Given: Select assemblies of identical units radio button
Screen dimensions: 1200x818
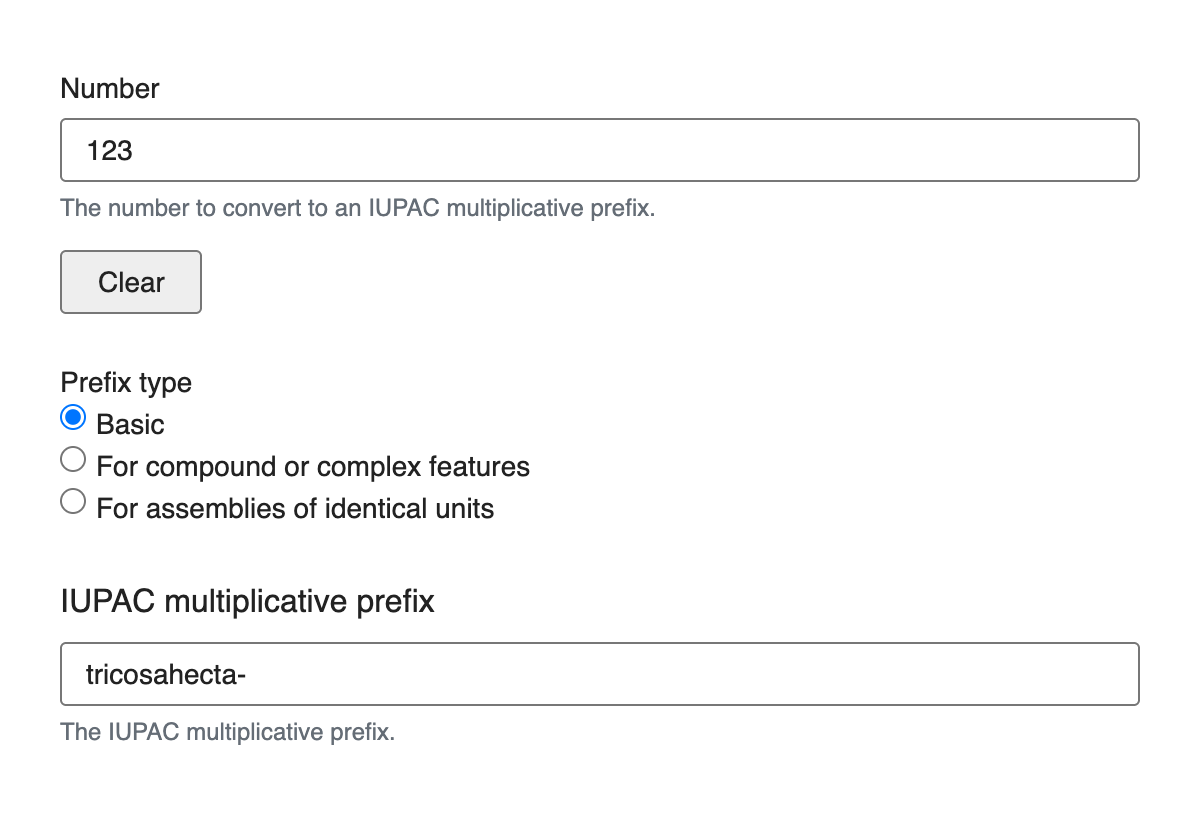Looking at the screenshot, I should (73, 502).
